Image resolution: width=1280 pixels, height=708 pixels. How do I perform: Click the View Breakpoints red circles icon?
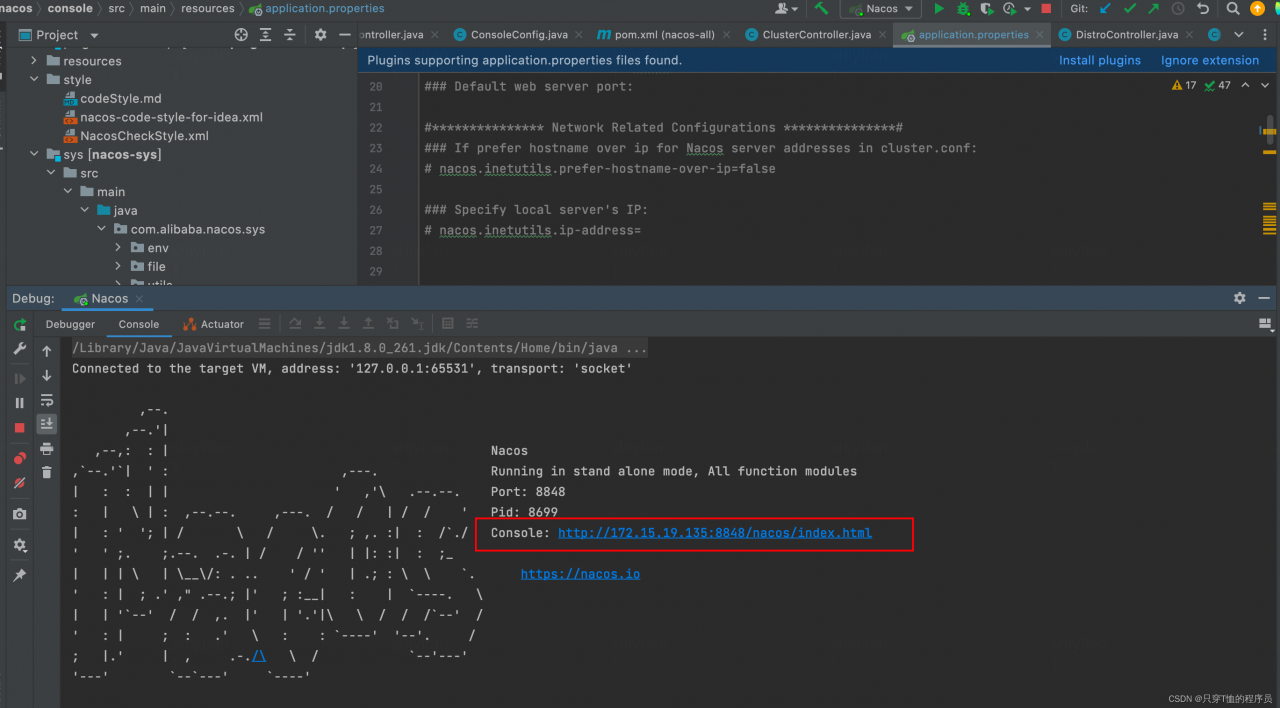click(19, 459)
